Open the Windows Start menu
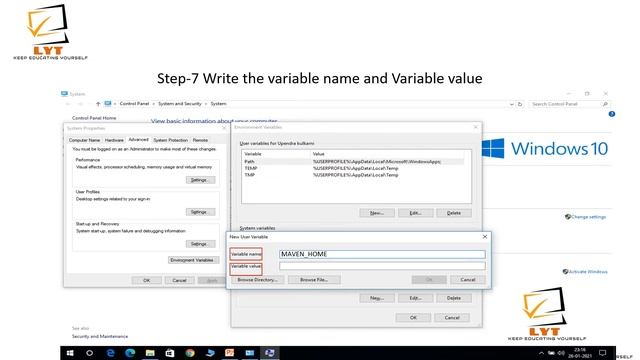This screenshot has height=360, width=640. 70,353
